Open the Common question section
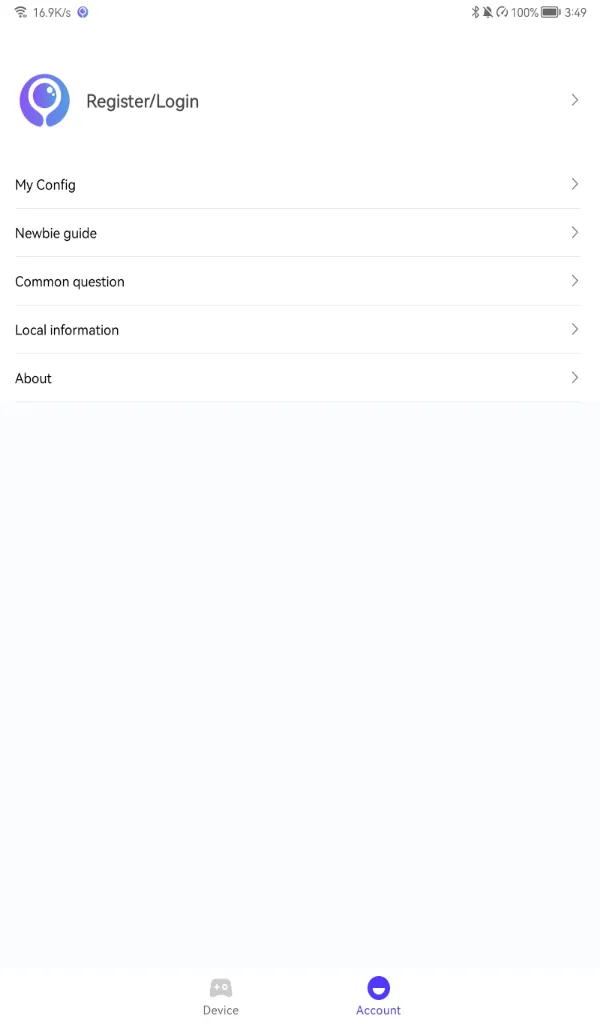This screenshot has width=600, height=1024. (70, 281)
